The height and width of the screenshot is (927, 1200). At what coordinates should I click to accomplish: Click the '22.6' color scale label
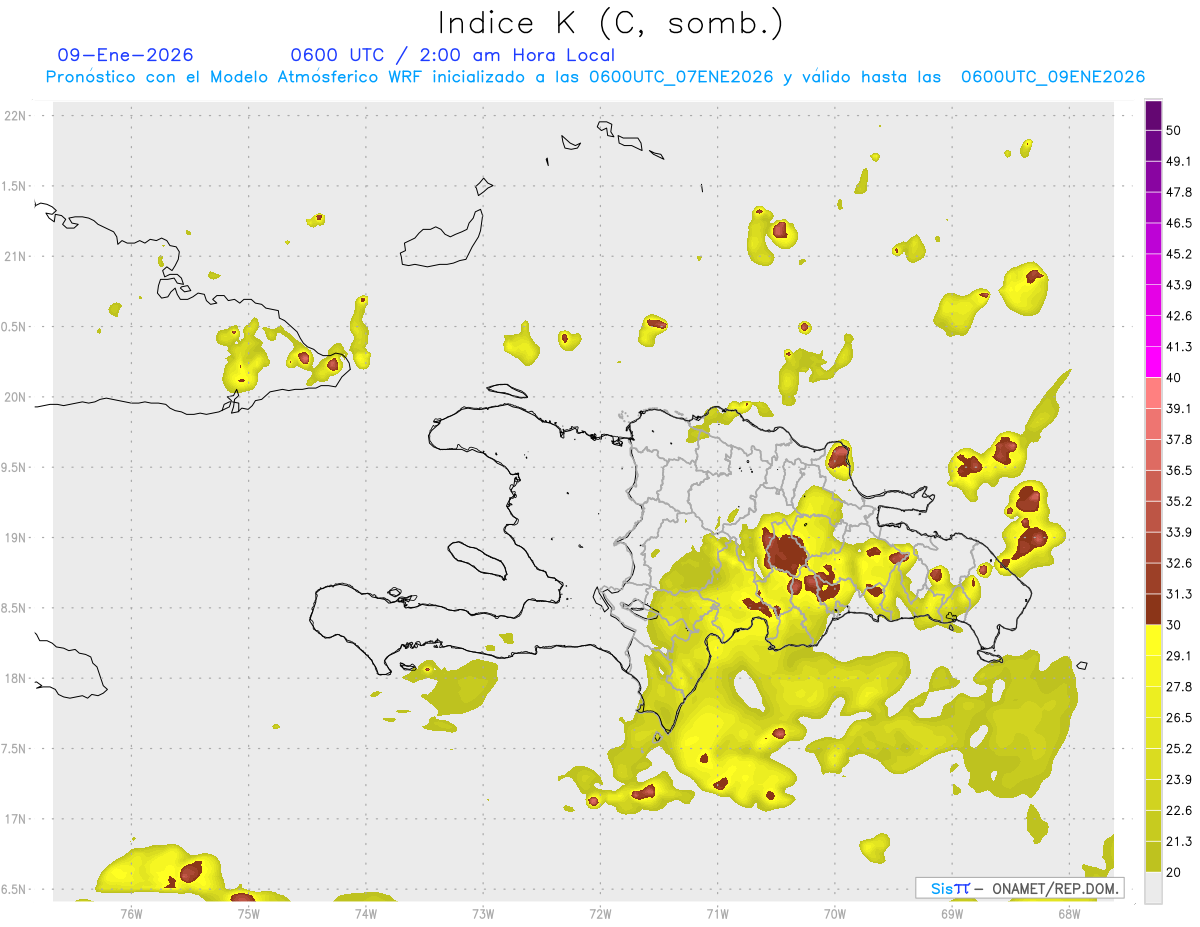click(x=1179, y=811)
